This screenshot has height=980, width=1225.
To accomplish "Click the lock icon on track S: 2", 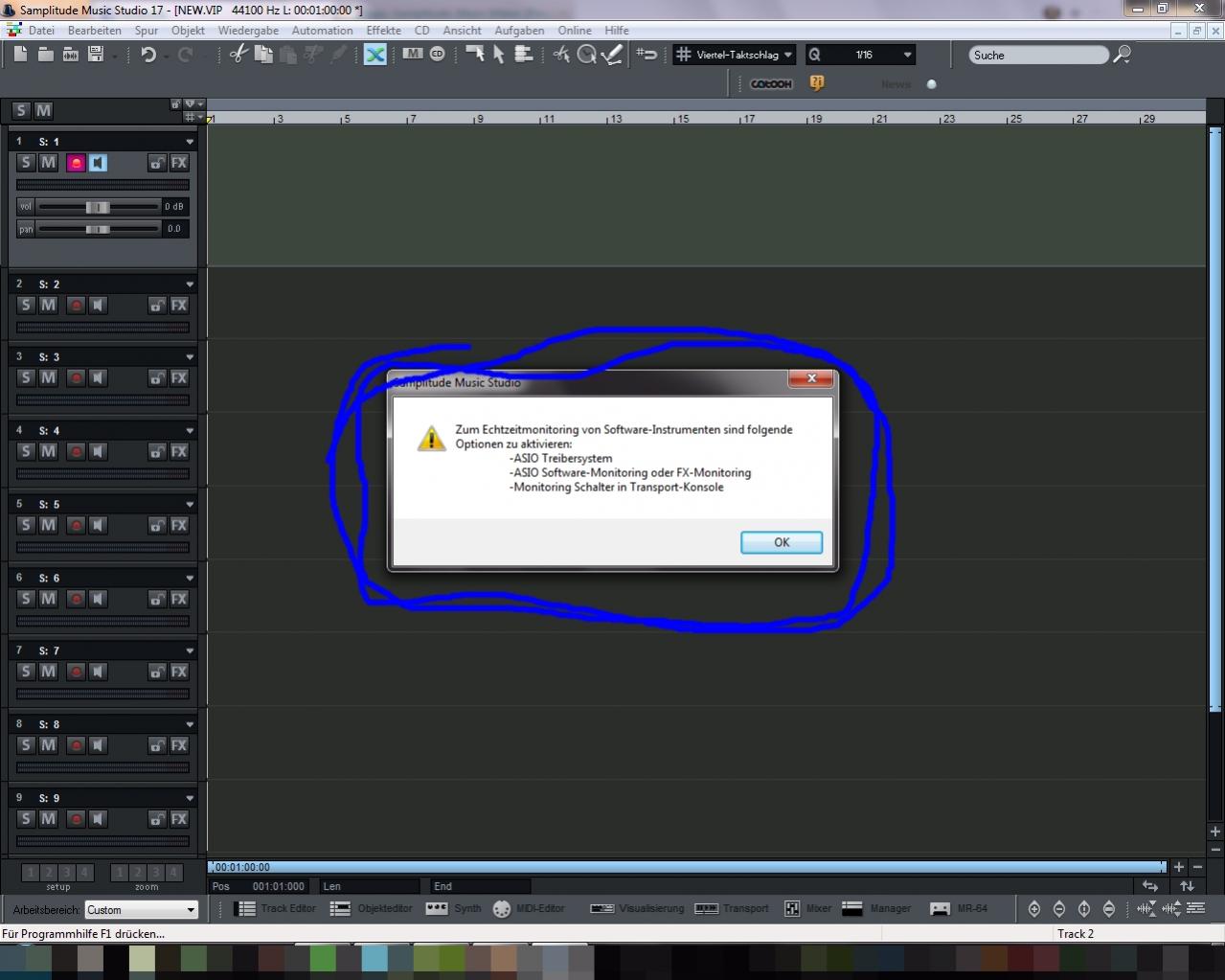I will [x=157, y=306].
